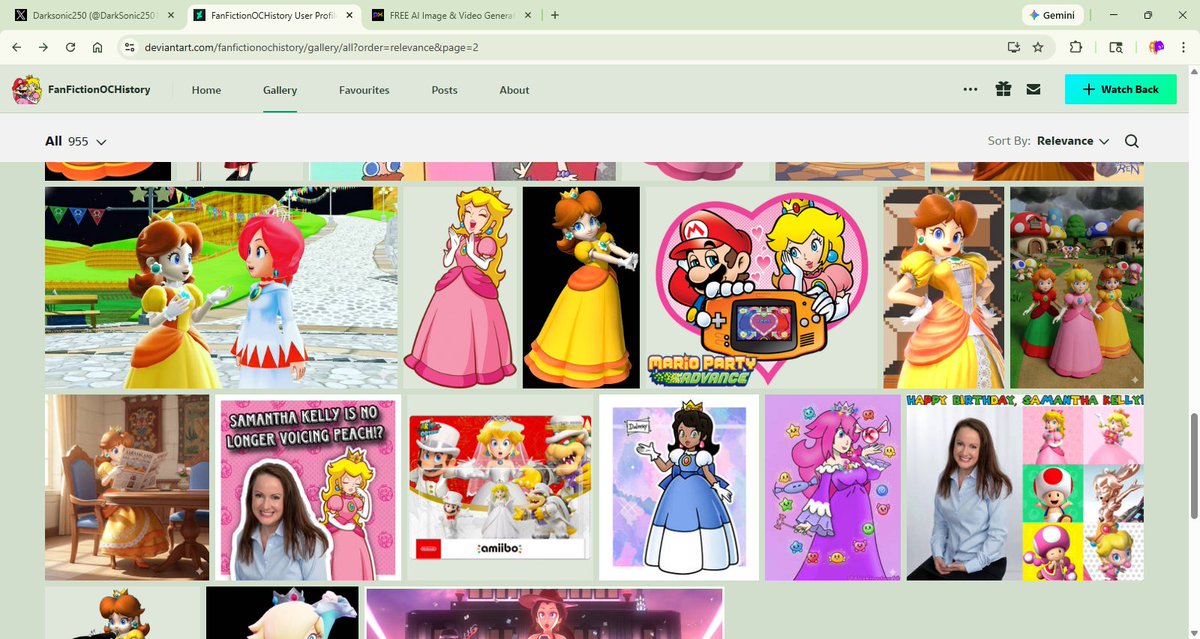Go back with the browser back arrow
The width and height of the screenshot is (1200, 639).
pyautogui.click(x=17, y=47)
